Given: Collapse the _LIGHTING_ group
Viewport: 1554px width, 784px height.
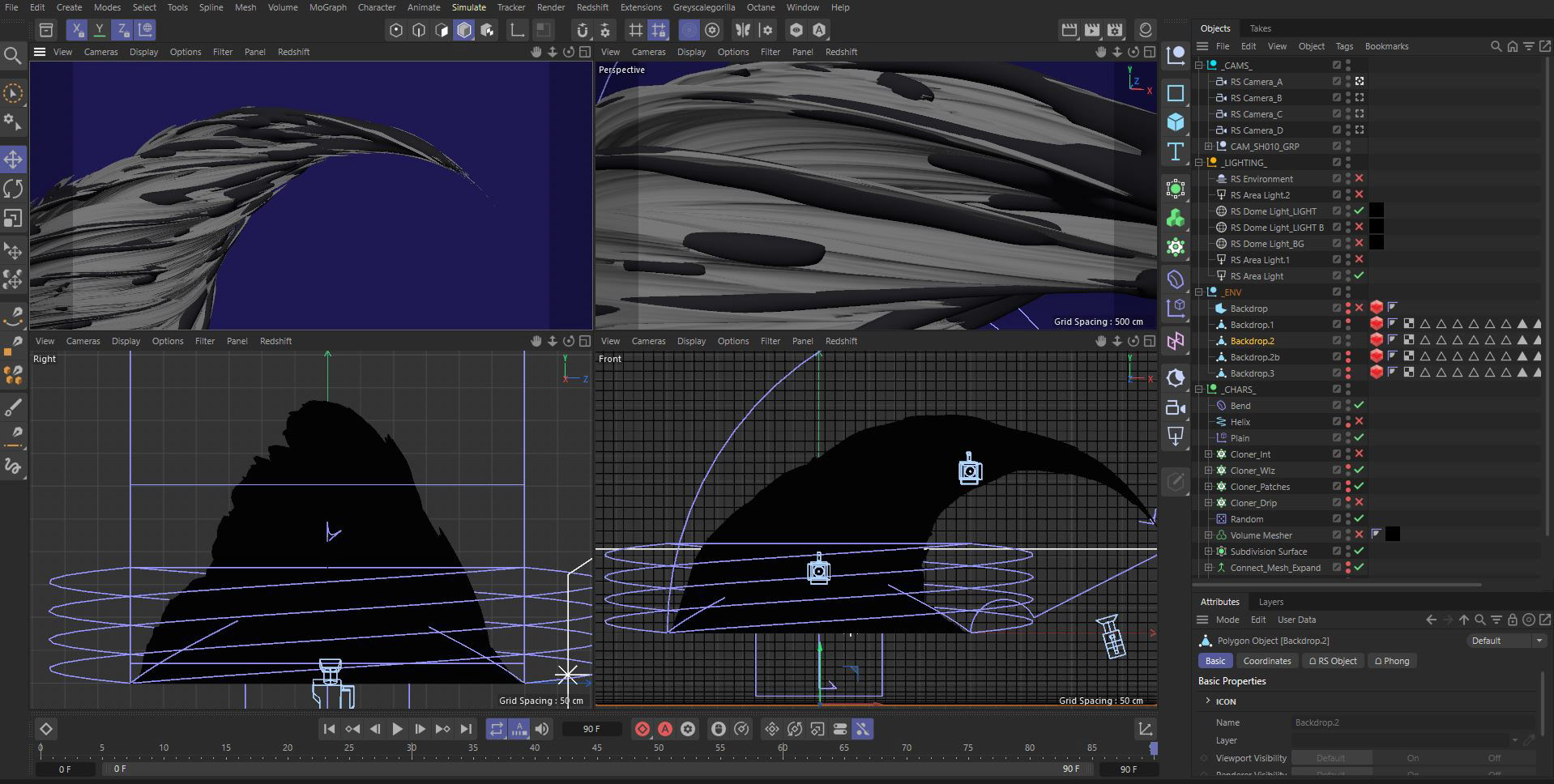Looking at the screenshot, I should [x=1199, y=162].
